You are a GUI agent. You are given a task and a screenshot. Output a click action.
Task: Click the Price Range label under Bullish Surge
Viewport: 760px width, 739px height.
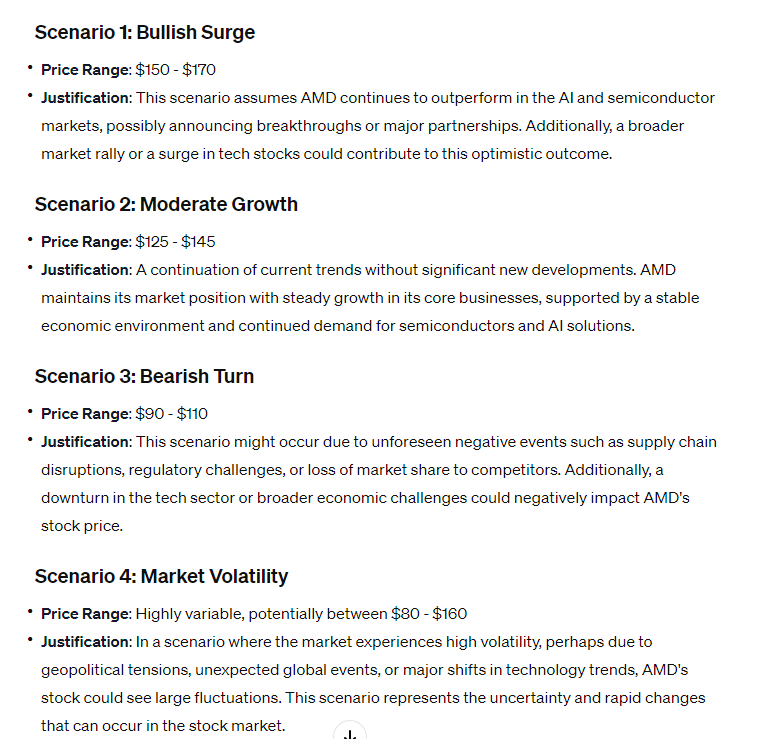click(86, 70)
